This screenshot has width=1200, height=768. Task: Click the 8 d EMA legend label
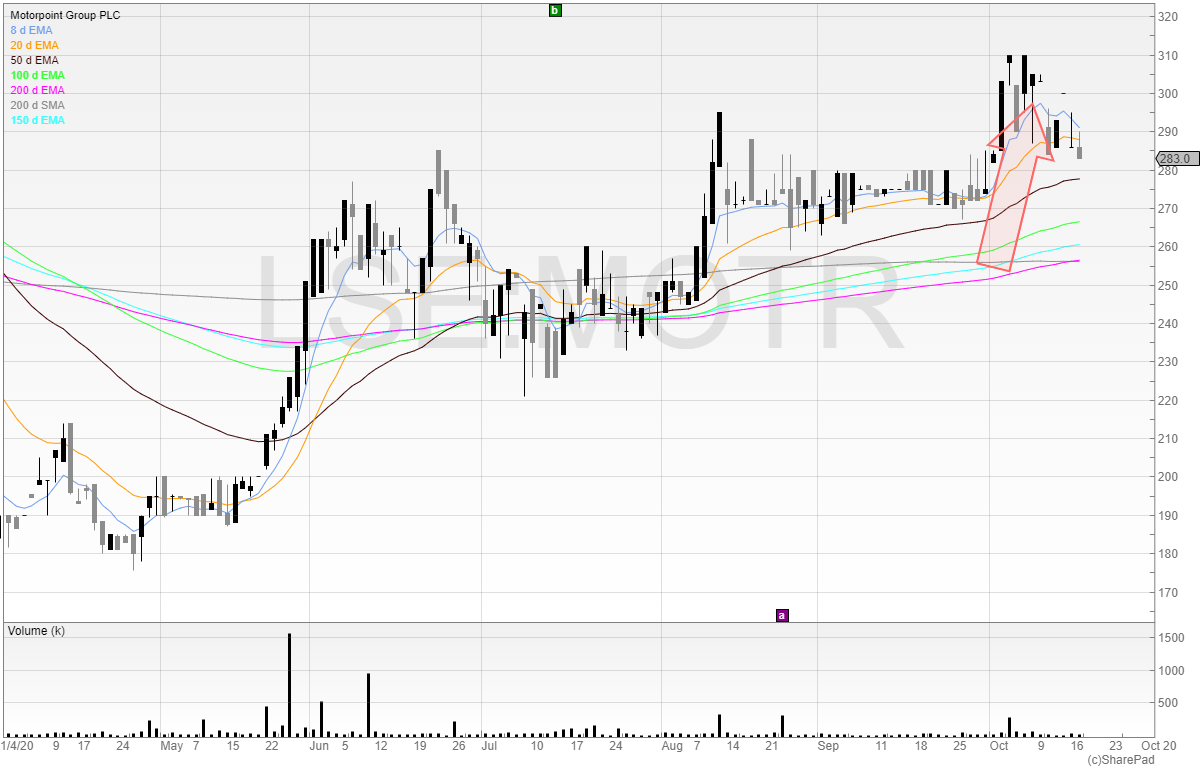(32, 30)
